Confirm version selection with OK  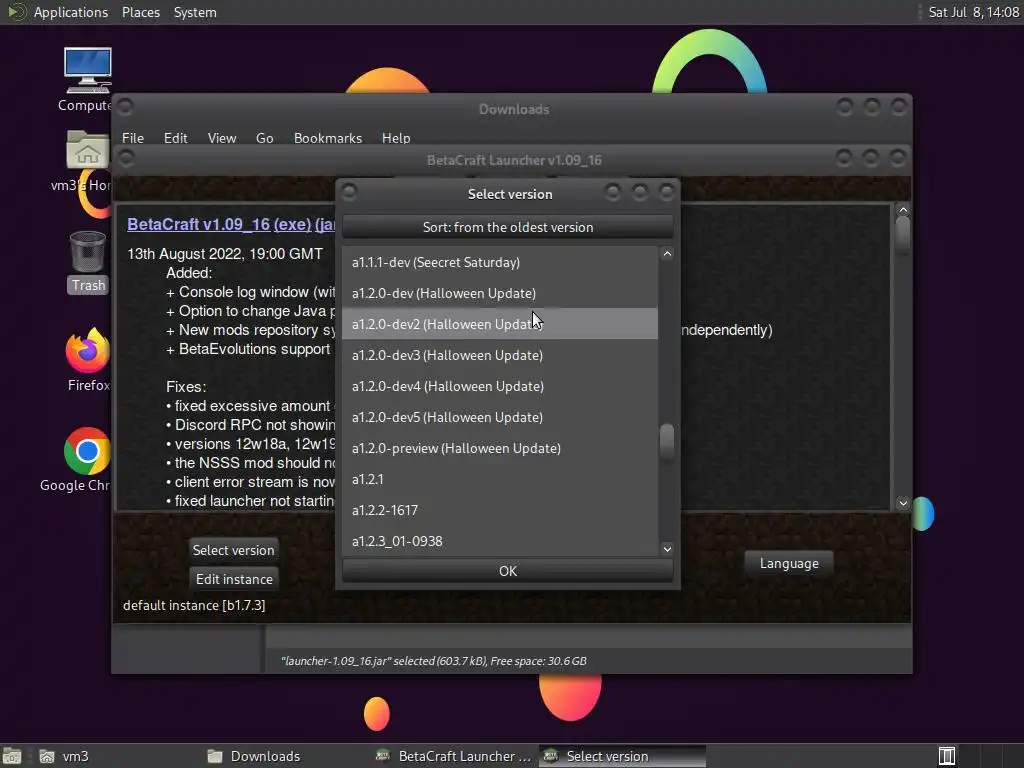click(x=507, y=571)
